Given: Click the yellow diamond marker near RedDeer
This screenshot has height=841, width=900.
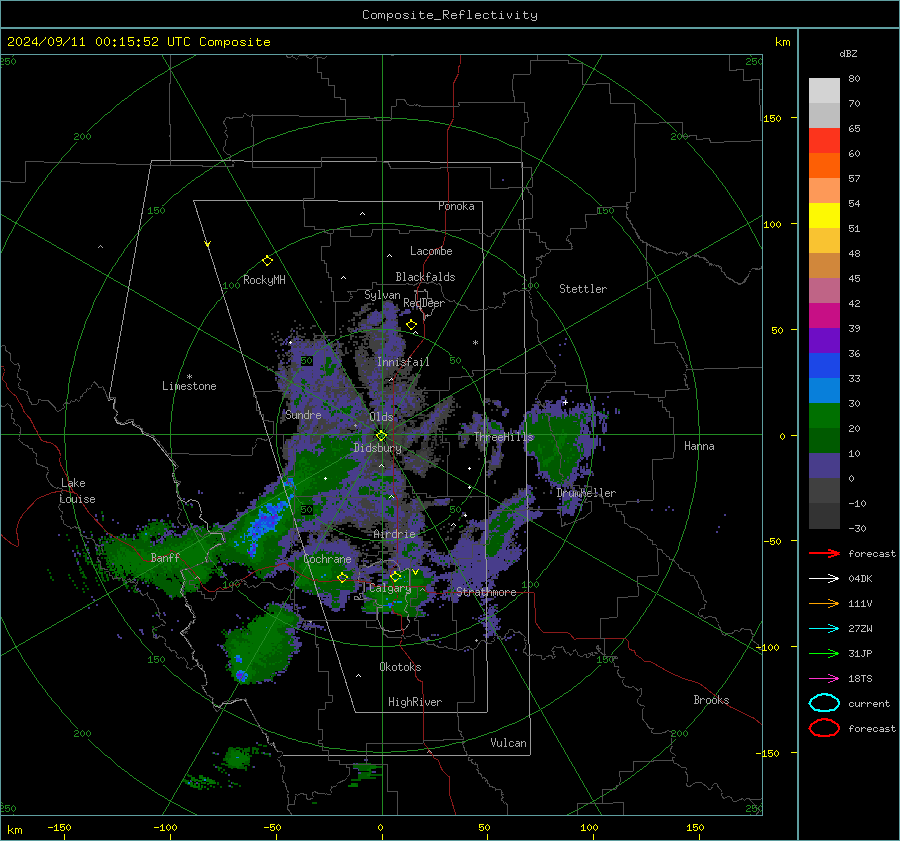Looking at the screenshot, I should (x=411, y=325).
